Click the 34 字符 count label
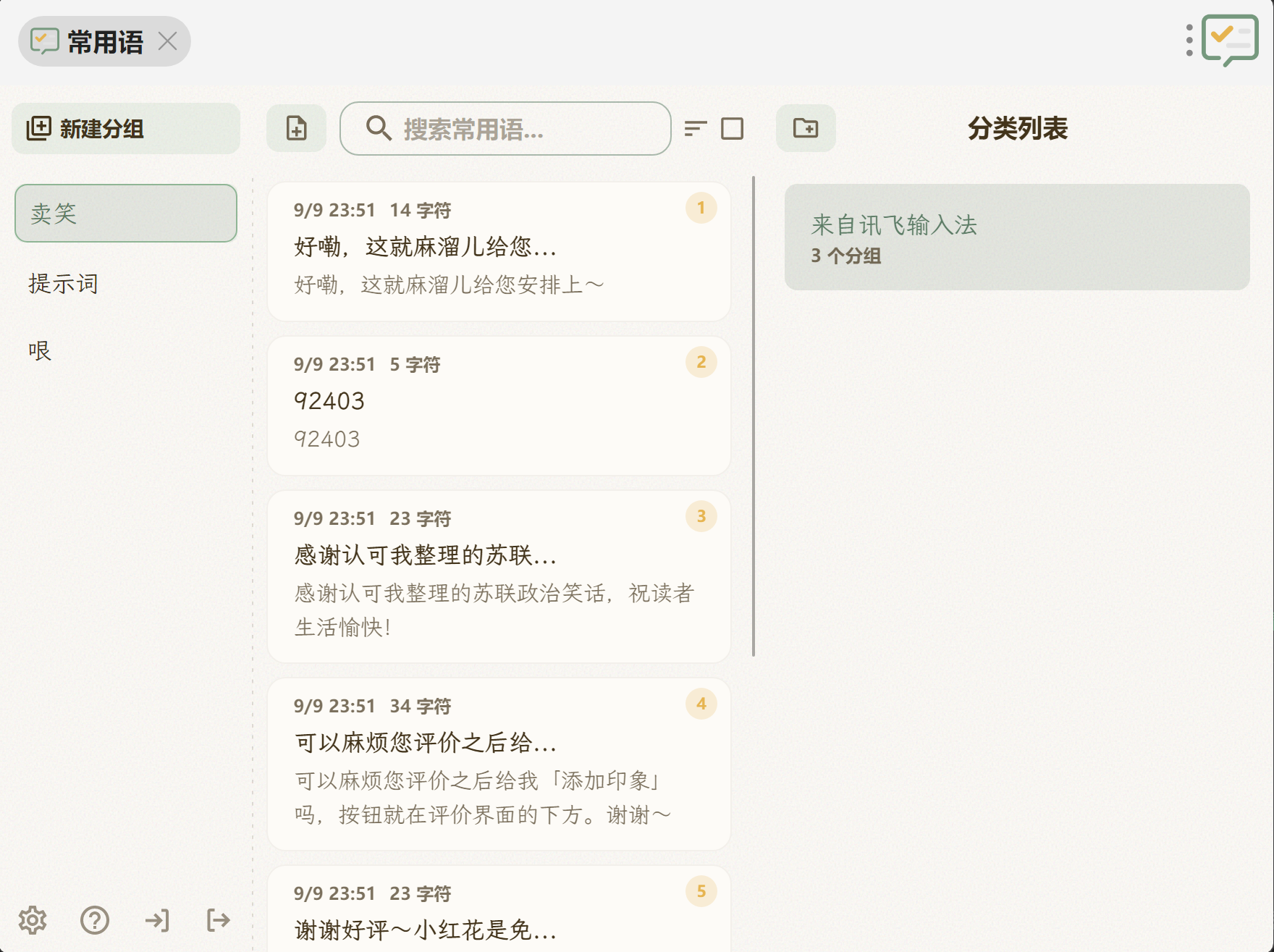The width and height of the screenshot is (1274, 952). (420, 706)
